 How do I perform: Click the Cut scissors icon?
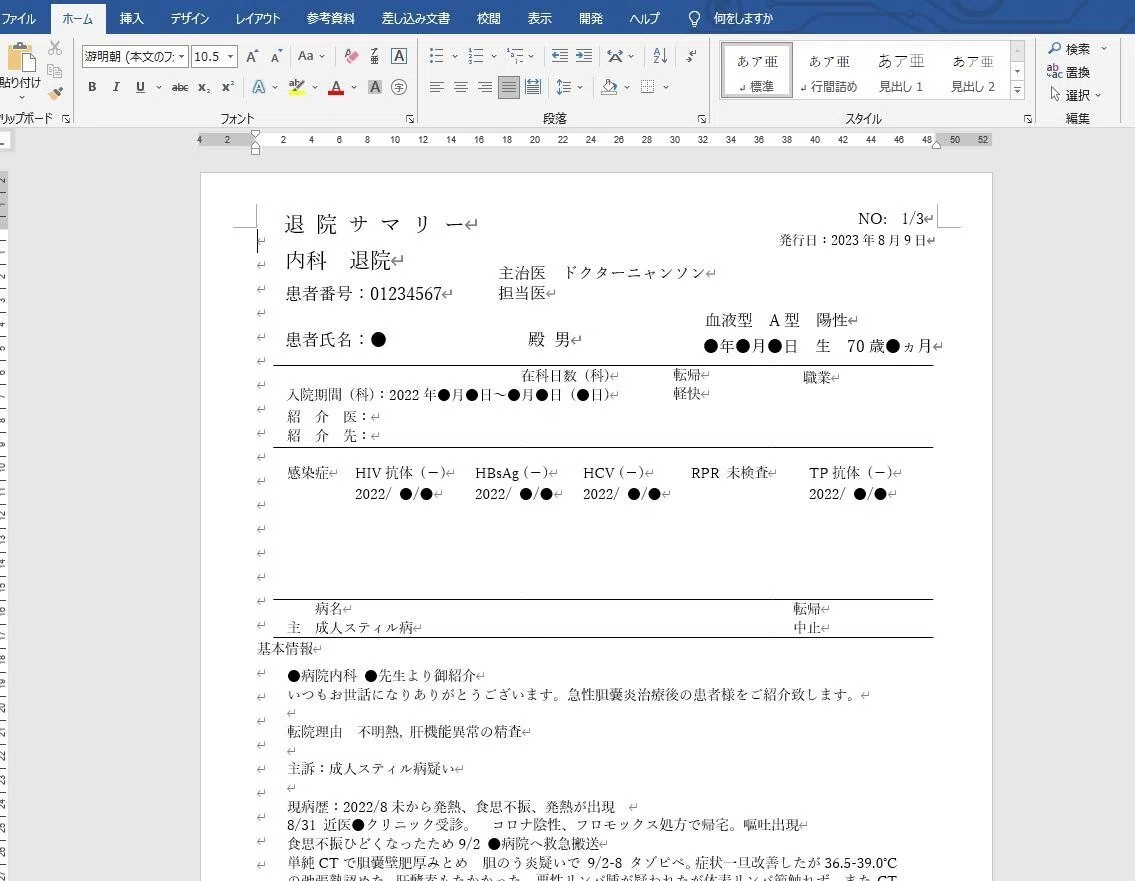pyautogui.click(x=55, y=49)
